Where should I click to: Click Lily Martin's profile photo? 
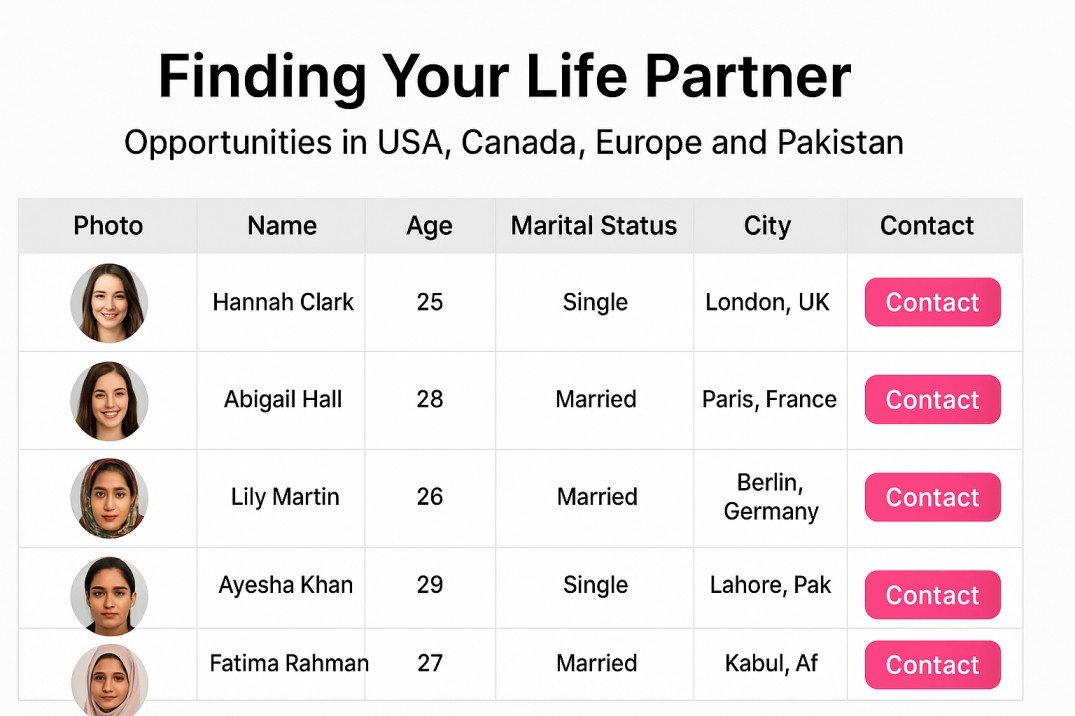tap(108, 497)
